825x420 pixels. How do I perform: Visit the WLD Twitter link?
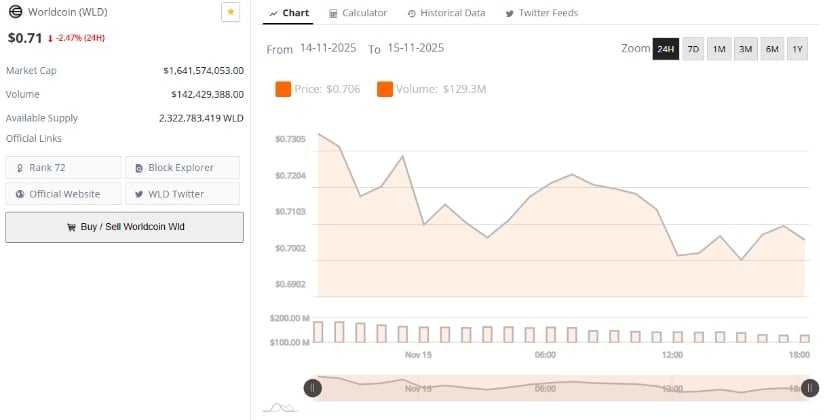click(182, 194)
